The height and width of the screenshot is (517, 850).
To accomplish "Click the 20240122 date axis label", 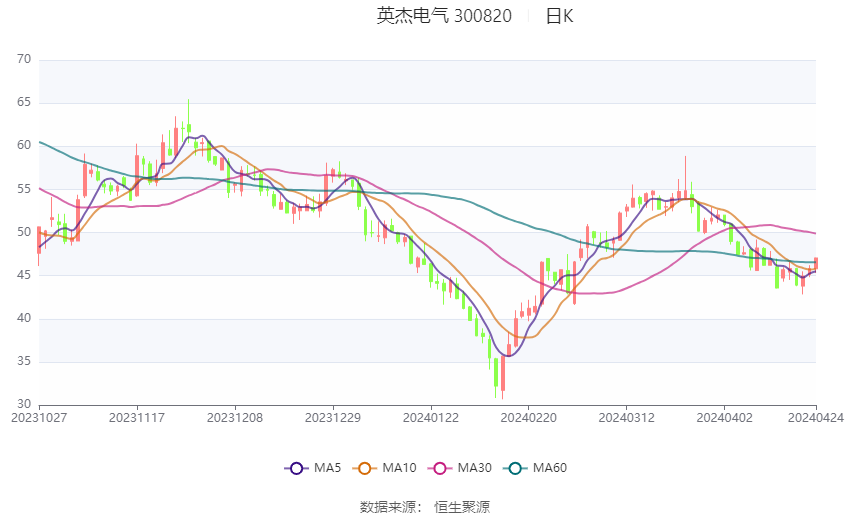I will coord(430,418).
